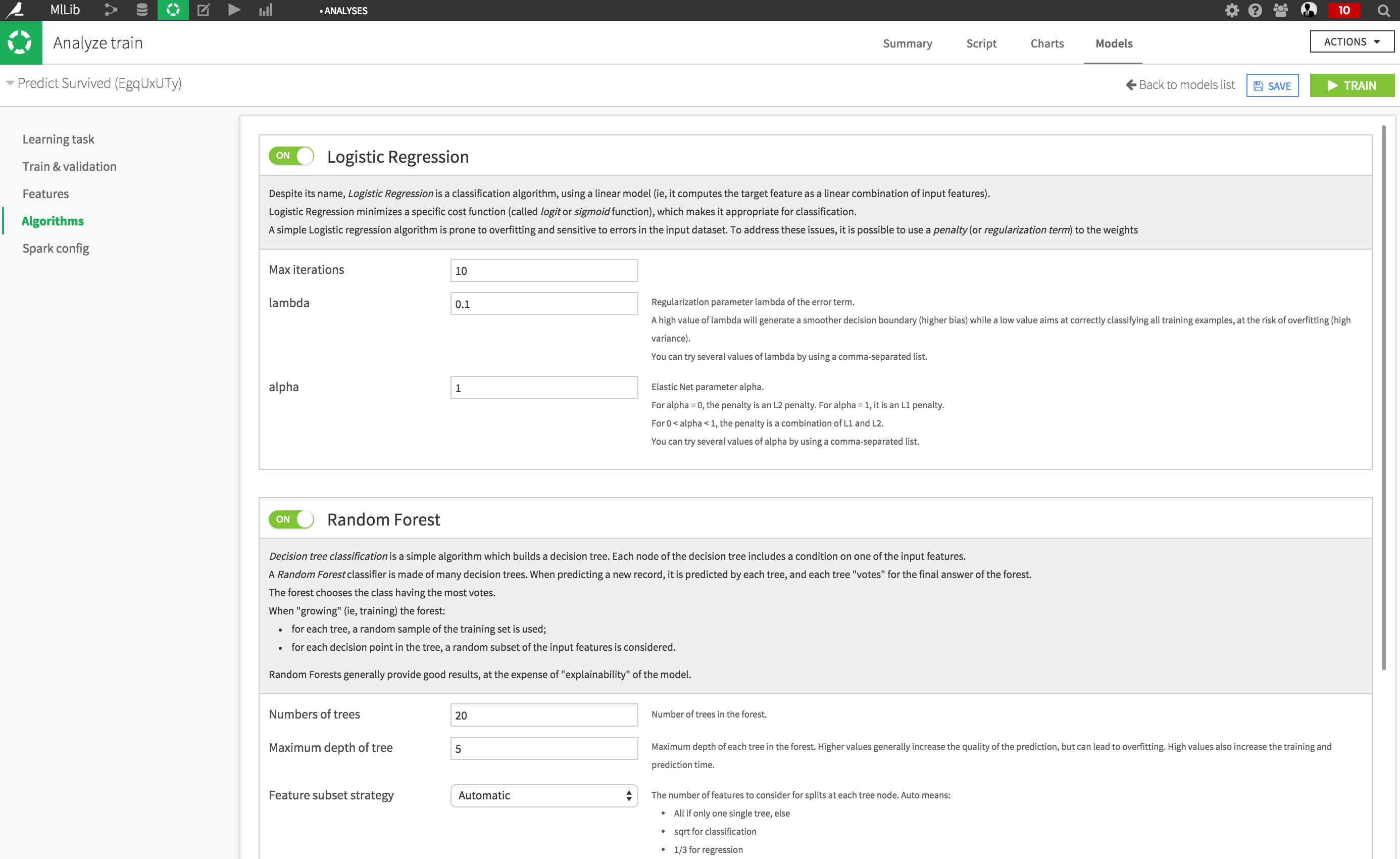The image size is (1400, 859).
Task: Toggle the Random Forest algorithm ON/OFF
Action: pyautogui.click(x=293, y=519)
